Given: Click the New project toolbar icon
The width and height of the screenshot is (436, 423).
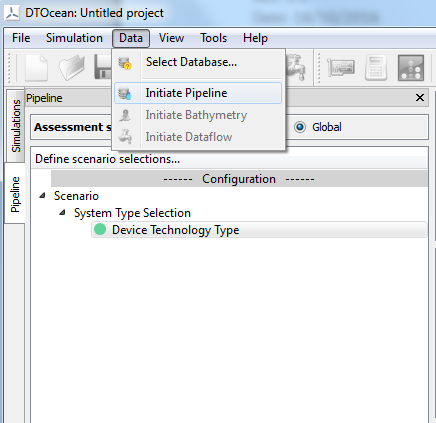Looking at the screenshot, I should [36, 68].
